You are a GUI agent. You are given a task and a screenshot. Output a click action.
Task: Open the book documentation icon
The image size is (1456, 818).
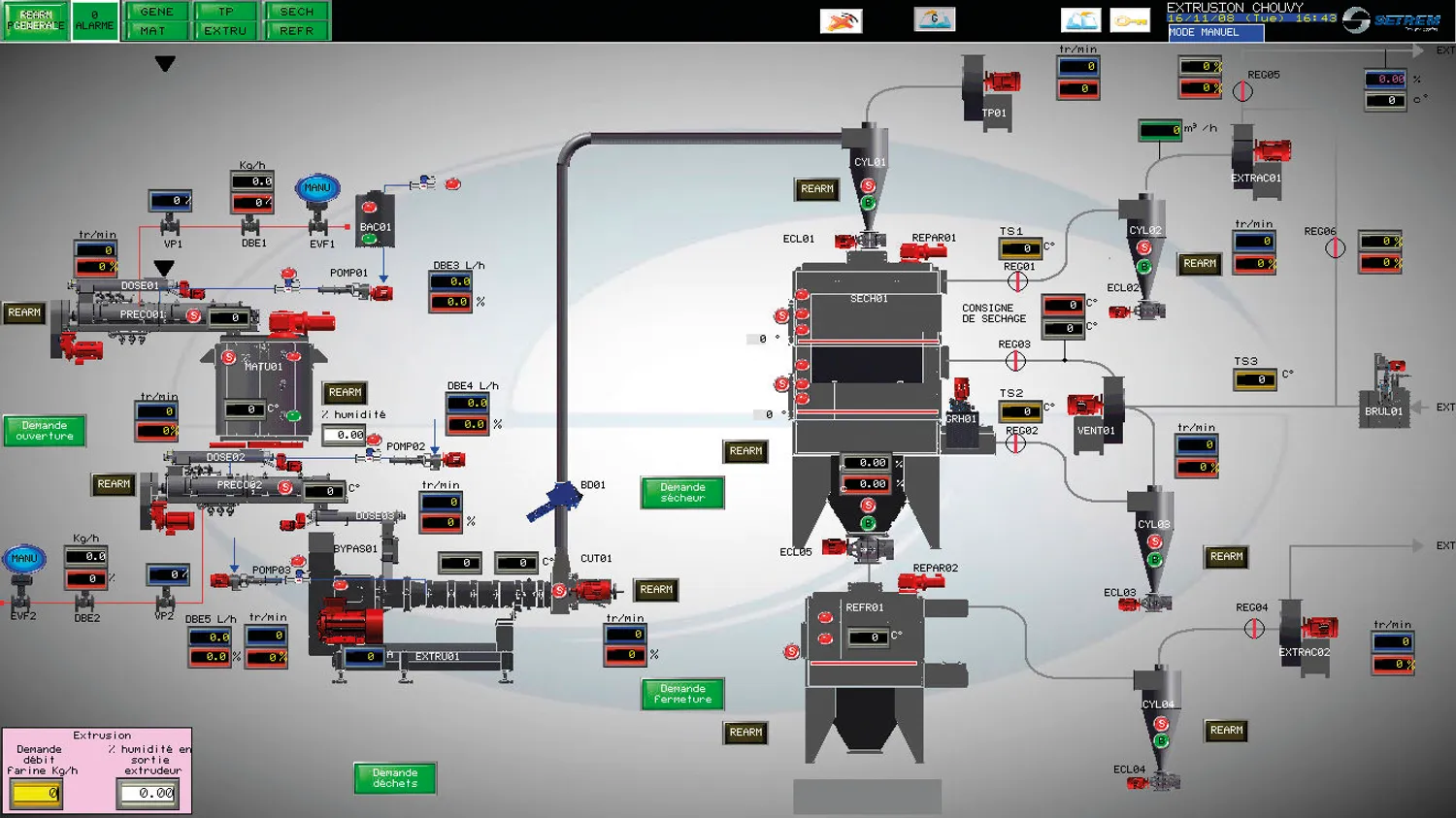[1080, 20]
